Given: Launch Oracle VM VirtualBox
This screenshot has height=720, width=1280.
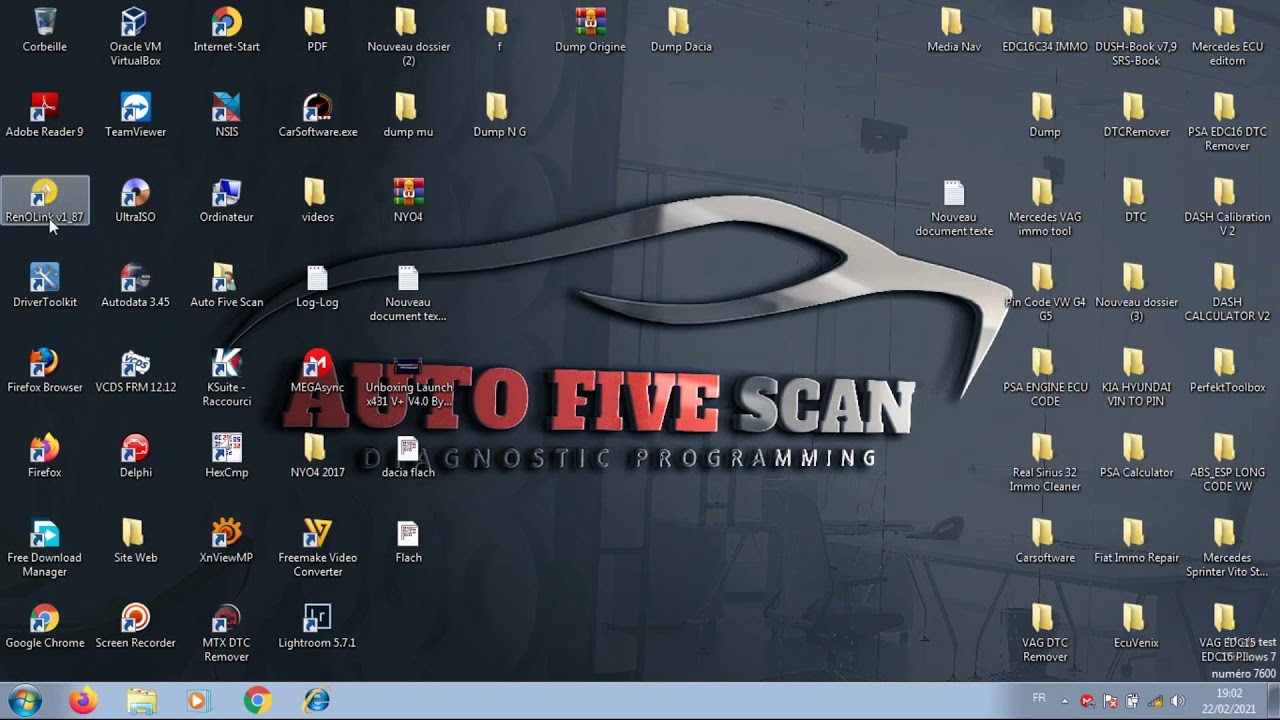Looking at the screenshot, I should click(135, 37).
